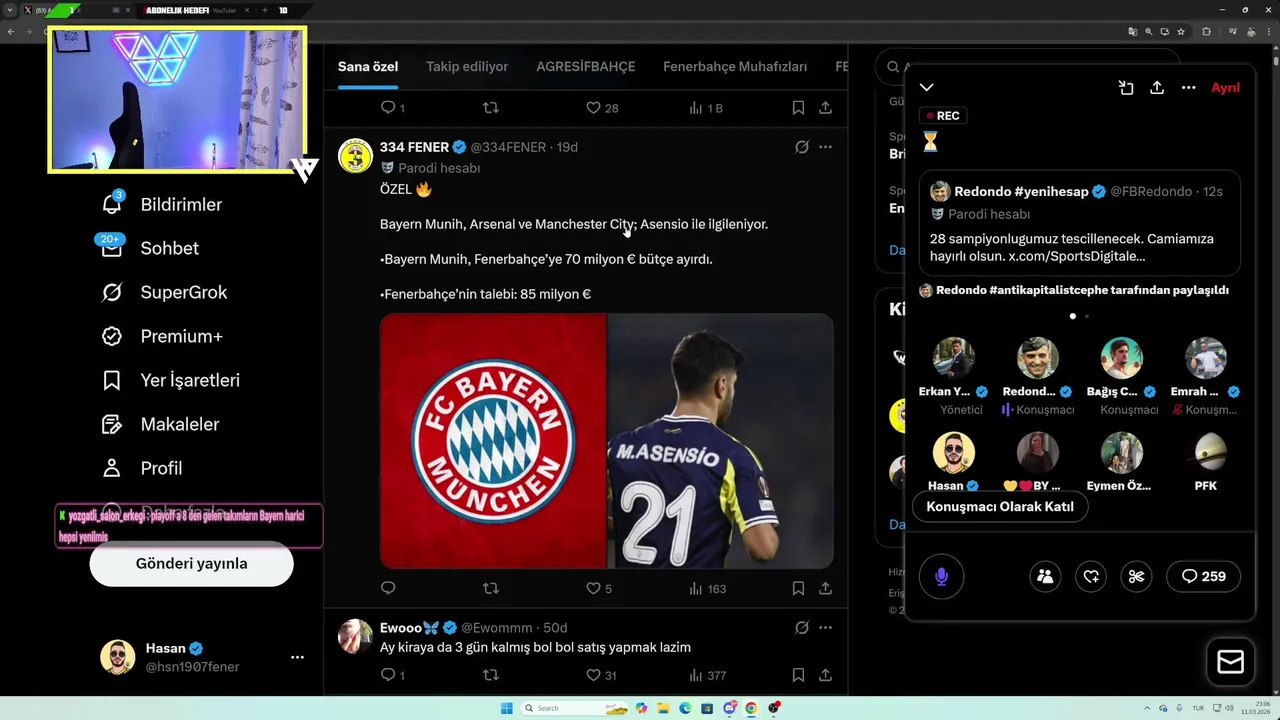Open Bayern Munich Asensio post image
The height and width of the screenshot is (720, 1280).
[x=607, y=441]
